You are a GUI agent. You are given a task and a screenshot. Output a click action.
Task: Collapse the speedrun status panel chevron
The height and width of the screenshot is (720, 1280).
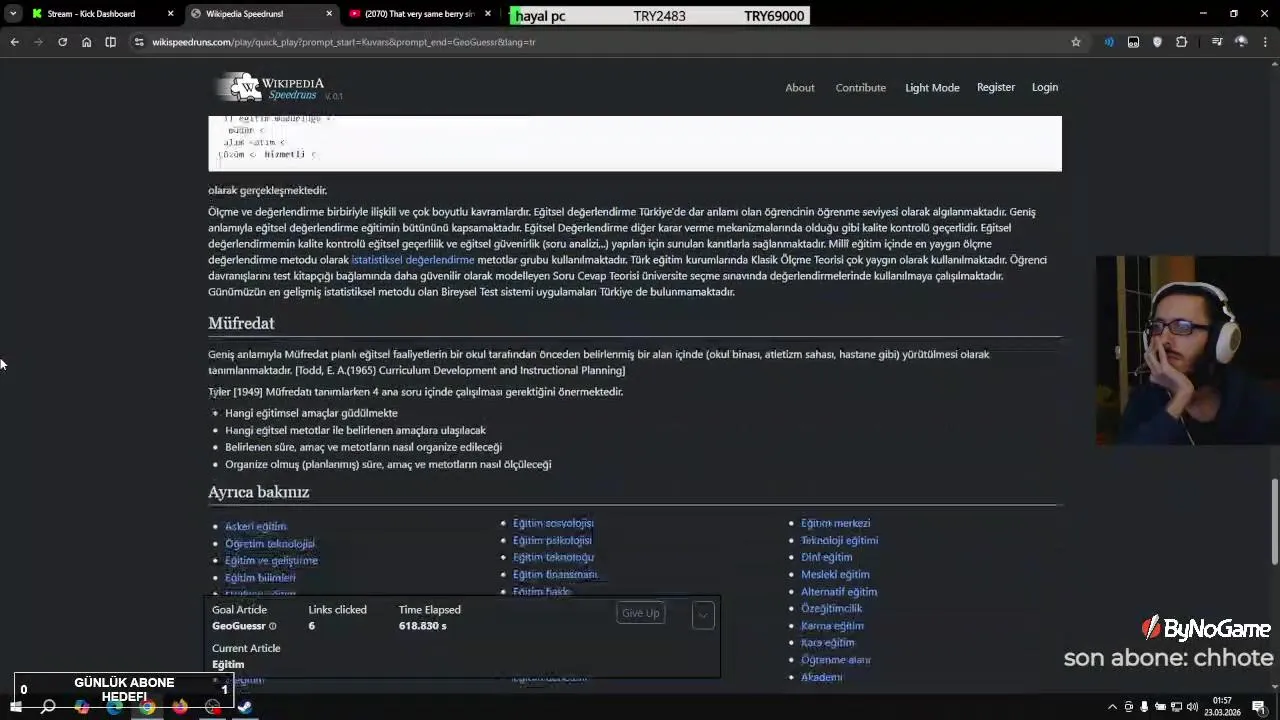(703, 615)
